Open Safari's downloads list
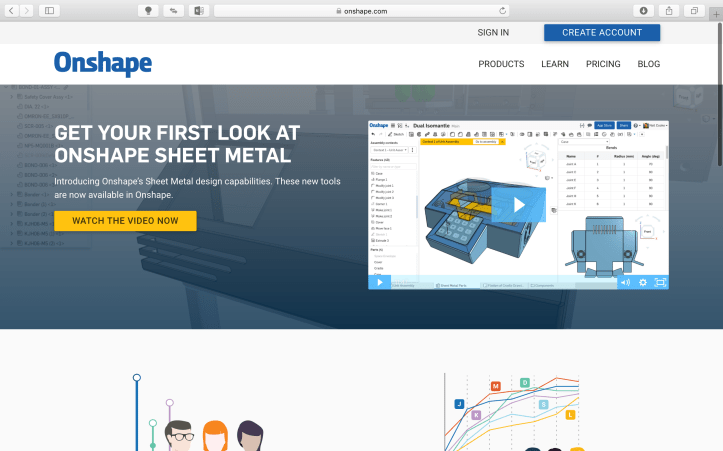723x451 pixels. pos(643,10)
